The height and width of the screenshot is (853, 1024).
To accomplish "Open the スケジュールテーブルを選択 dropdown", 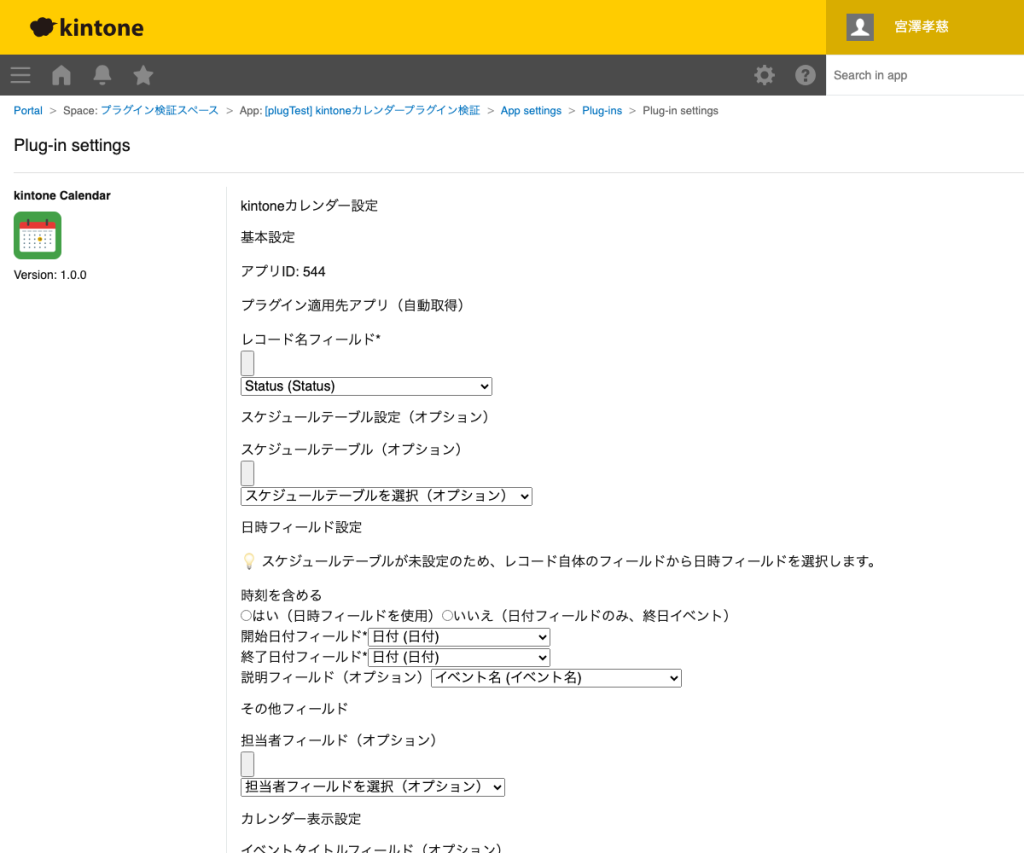I will tap(386, 496).
